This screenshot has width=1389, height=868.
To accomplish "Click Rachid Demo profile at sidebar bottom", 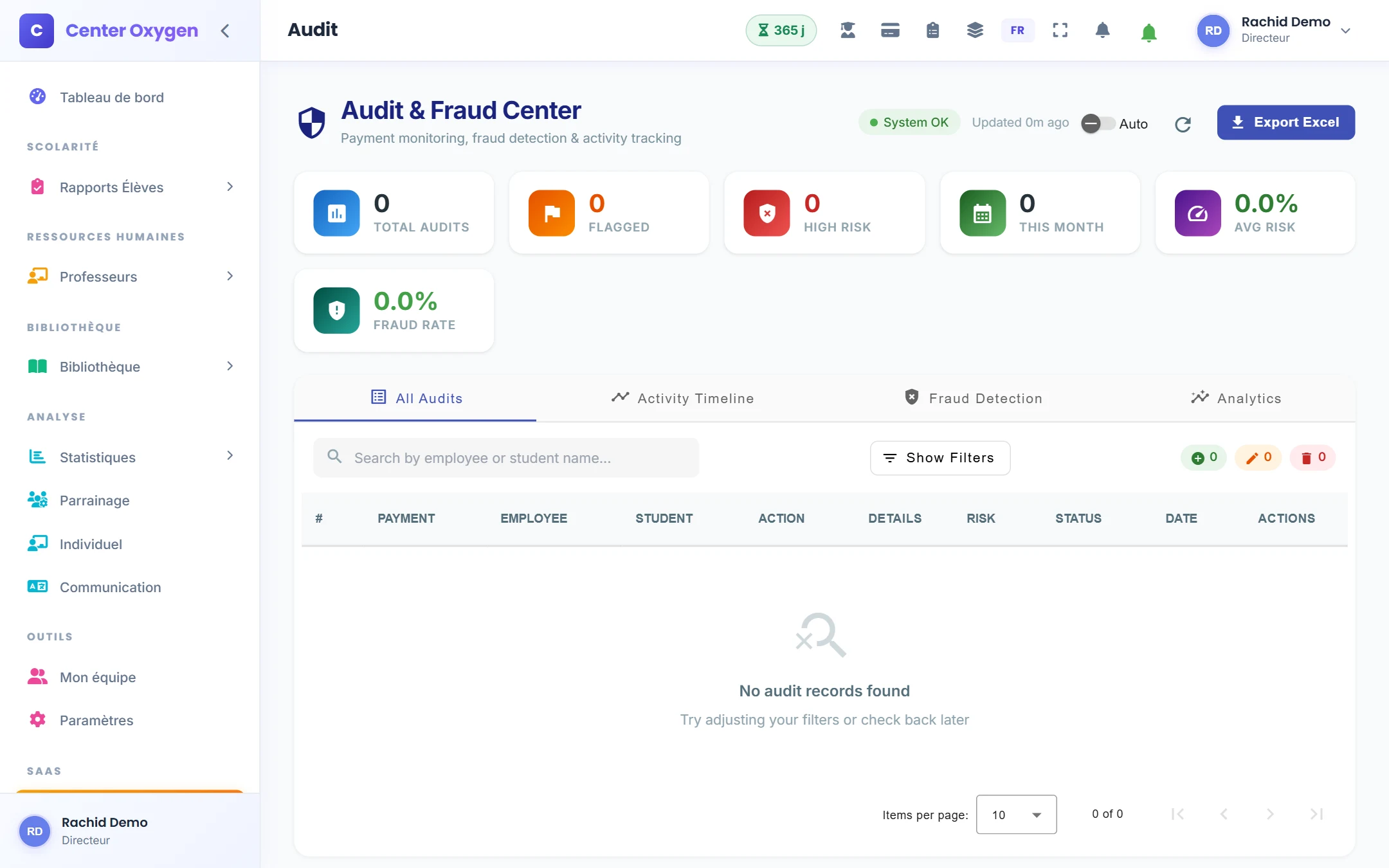I will point(131,831).
